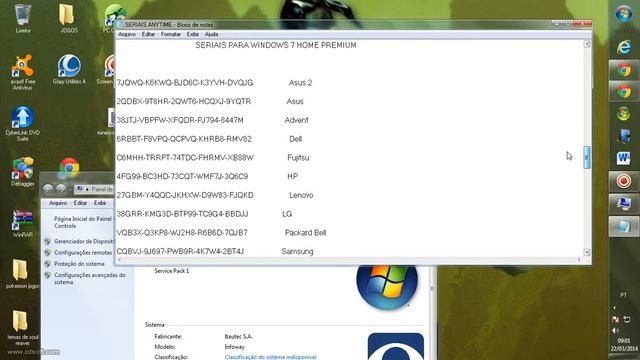This screenshot has height=360, width=640.
Task: Show hidden tray icons arrow
Action: click(x=614, y=308)
